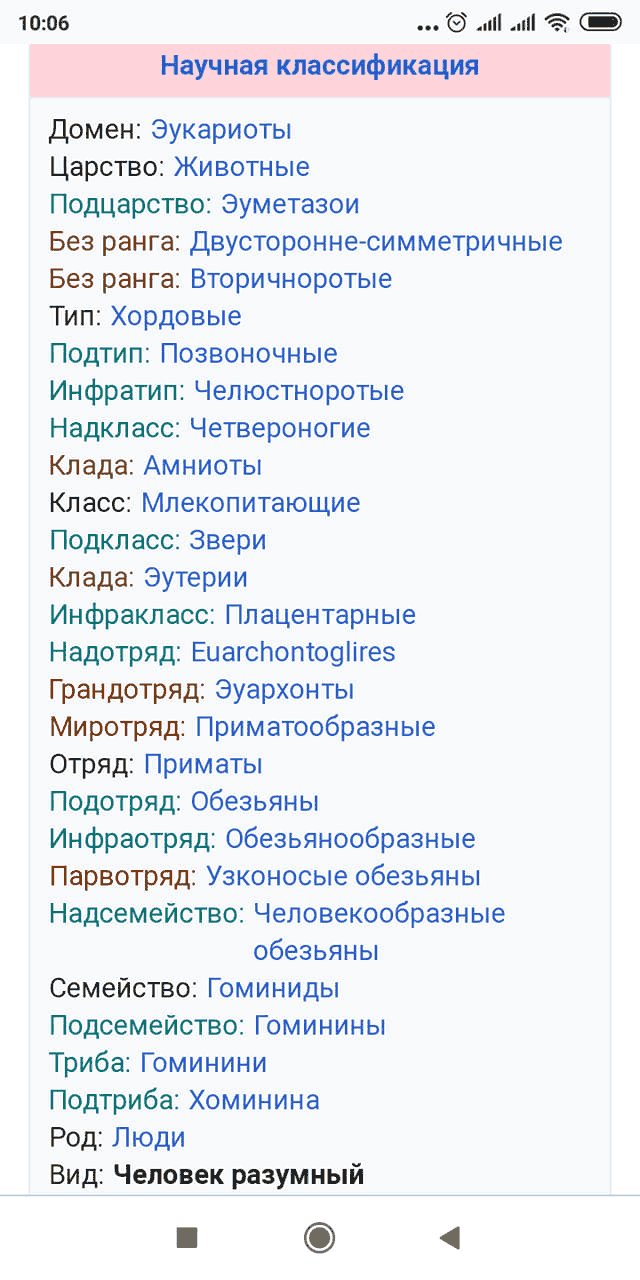640x1280 pixels.
Task: Select the Узконосые обезьяны link
Action: (x=343, y=876)
